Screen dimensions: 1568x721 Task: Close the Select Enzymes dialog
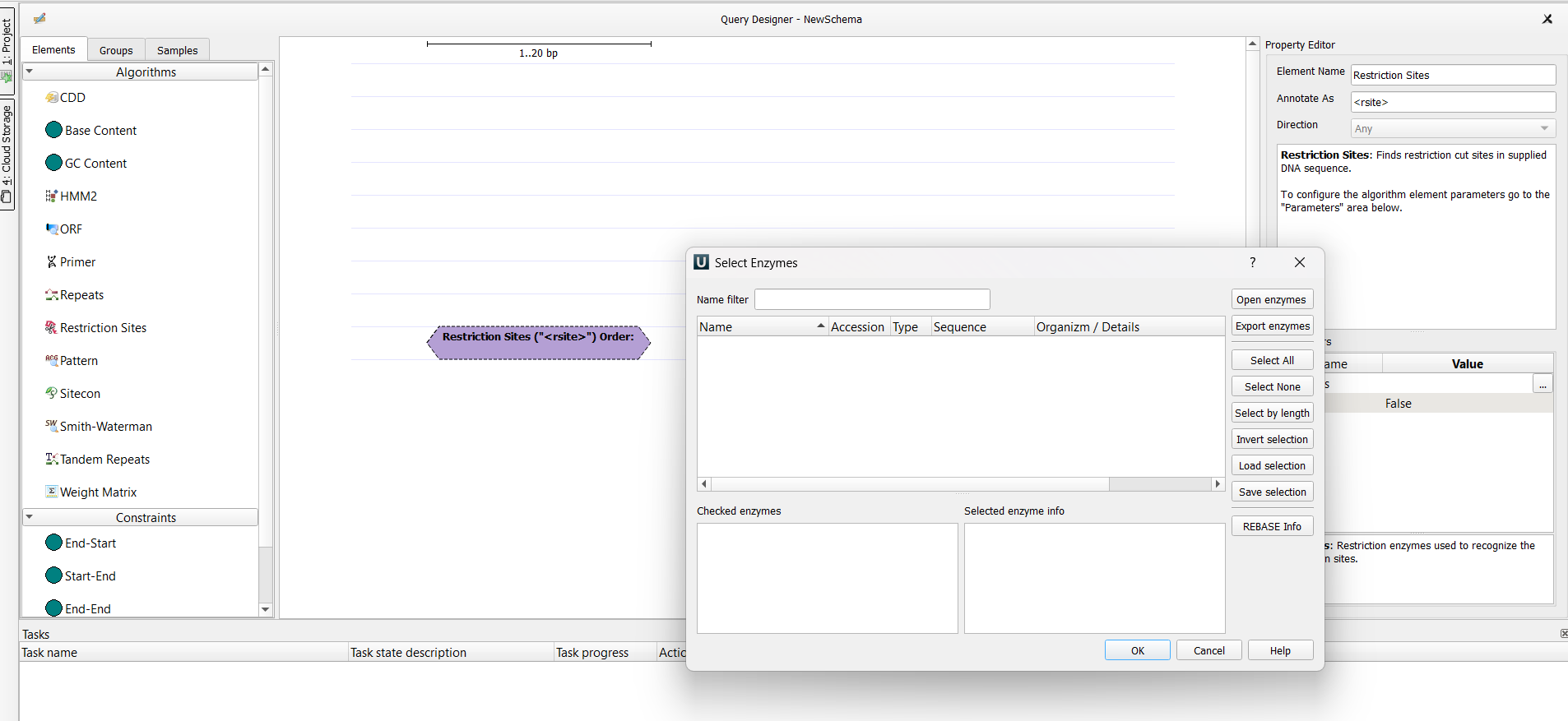tap(1300, 262)
